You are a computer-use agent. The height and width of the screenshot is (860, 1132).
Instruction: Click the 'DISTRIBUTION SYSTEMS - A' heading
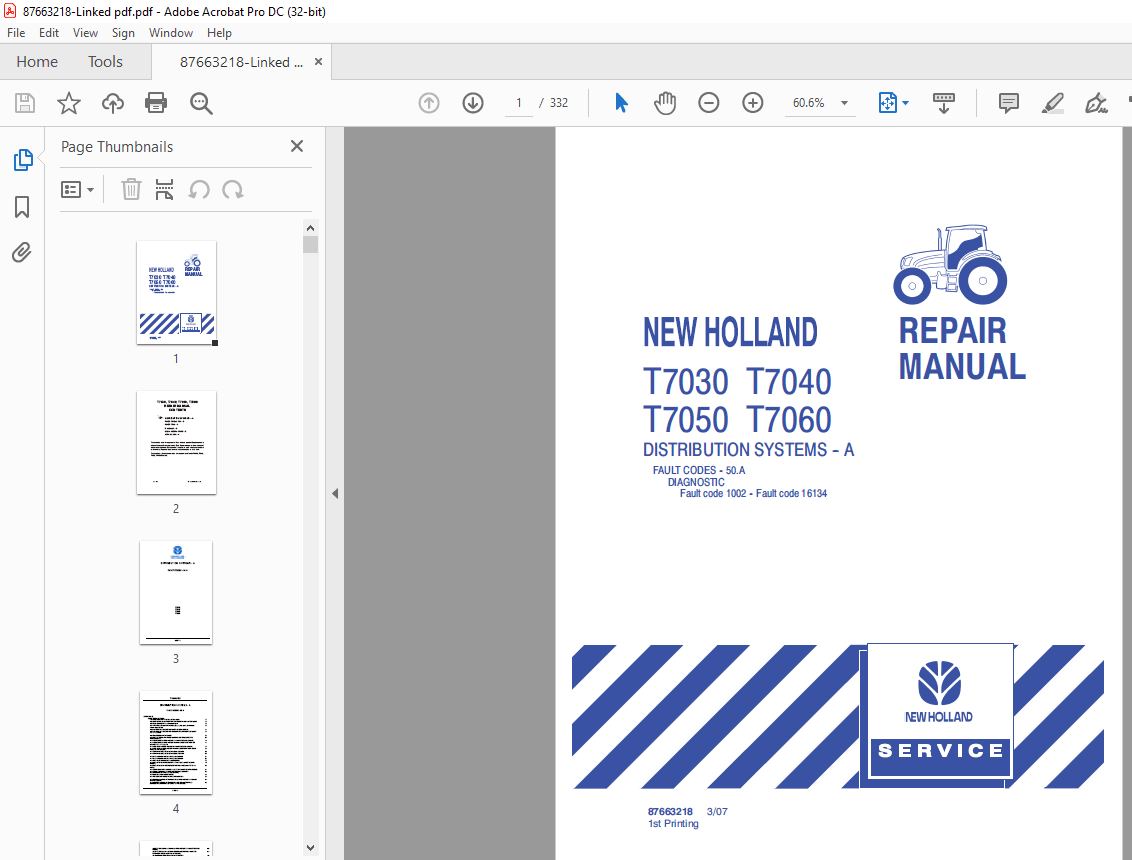pyautogui.click(x=749, y=450)
